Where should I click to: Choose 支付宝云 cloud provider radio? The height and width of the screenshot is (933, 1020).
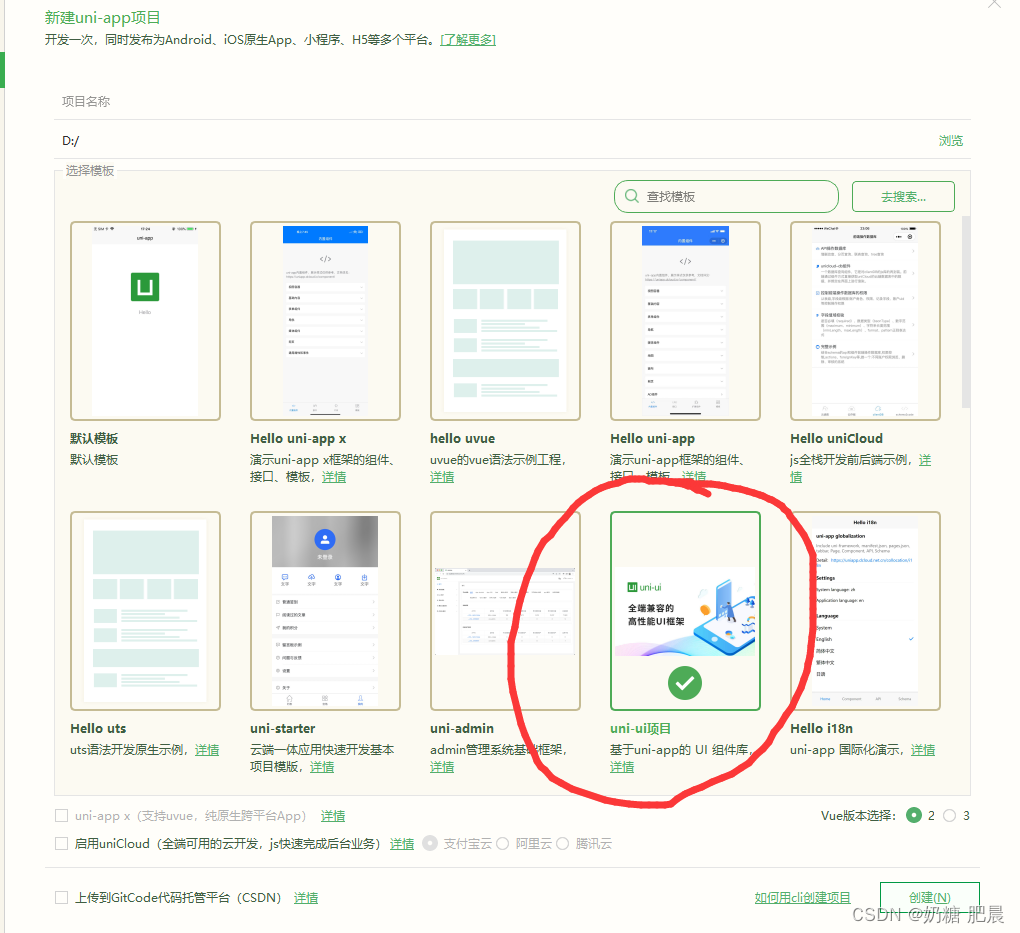[430, 843]
